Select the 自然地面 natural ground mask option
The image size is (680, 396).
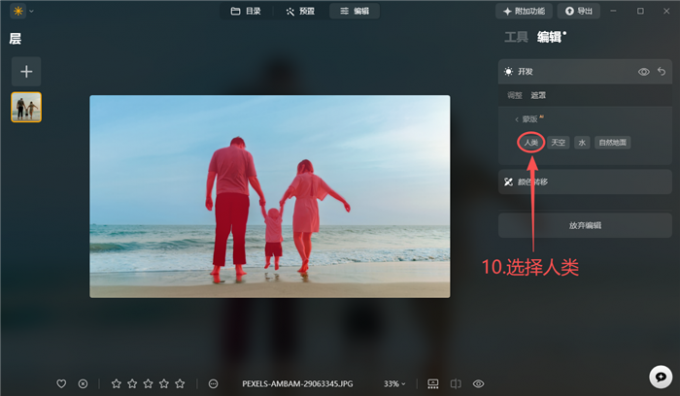(612, 142)
